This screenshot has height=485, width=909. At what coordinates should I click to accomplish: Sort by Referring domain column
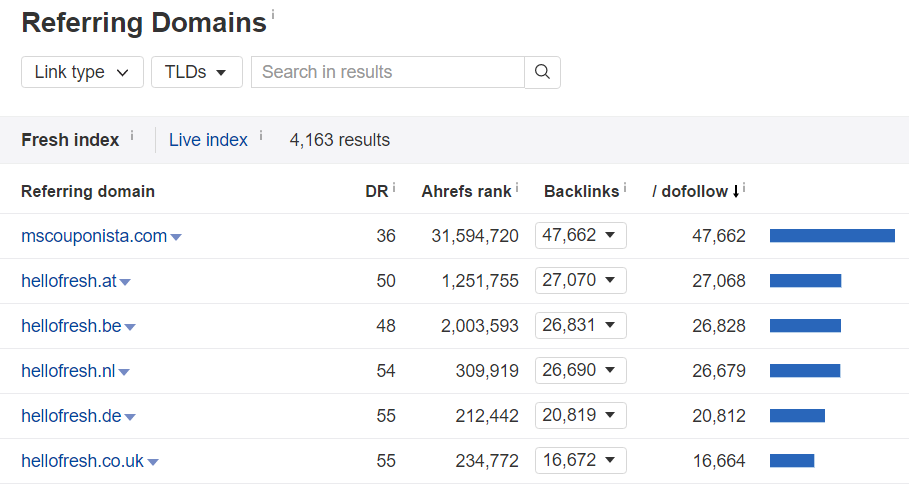[x=88, y=191]
